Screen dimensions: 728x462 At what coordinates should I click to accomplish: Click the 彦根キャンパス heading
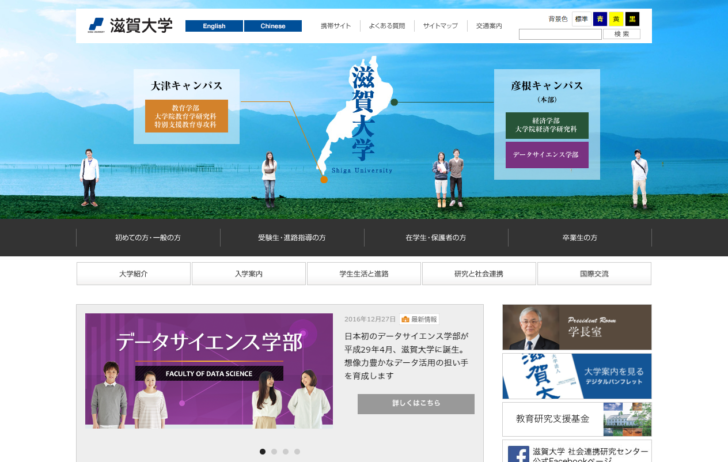547,85
